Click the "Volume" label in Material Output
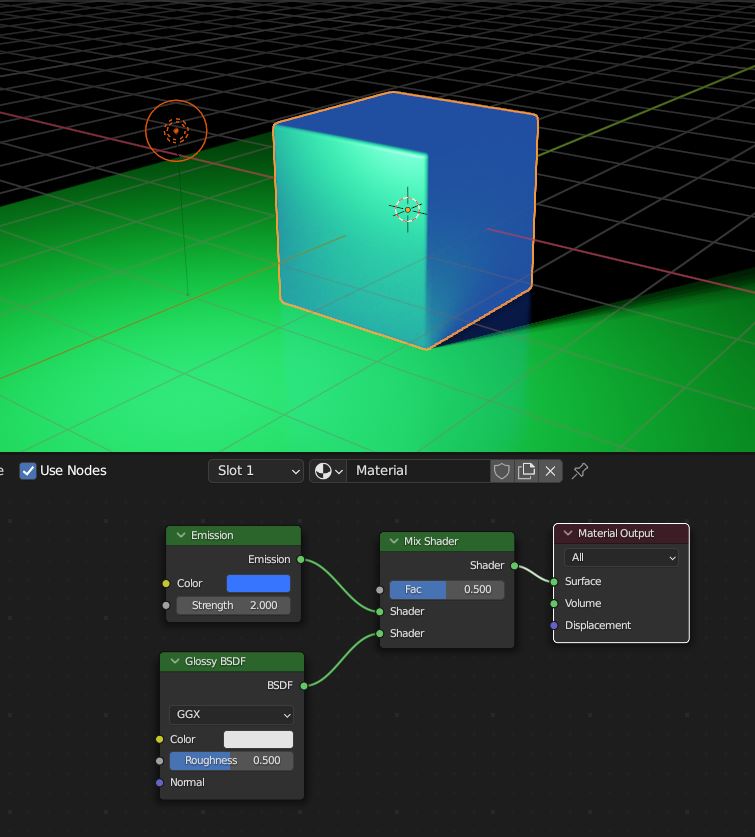The image size is (755, 837). pos(583,603)
